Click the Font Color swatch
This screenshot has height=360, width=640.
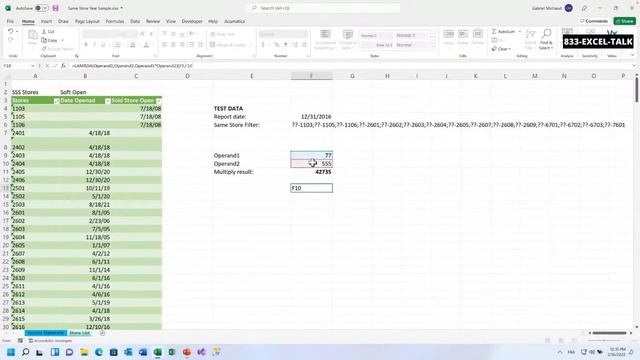[x=146, y=44]
